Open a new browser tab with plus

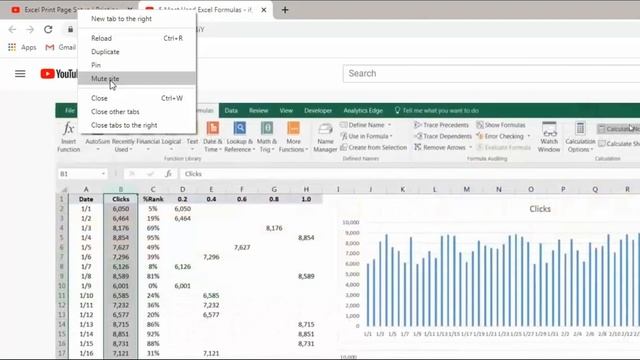[285, 10]
